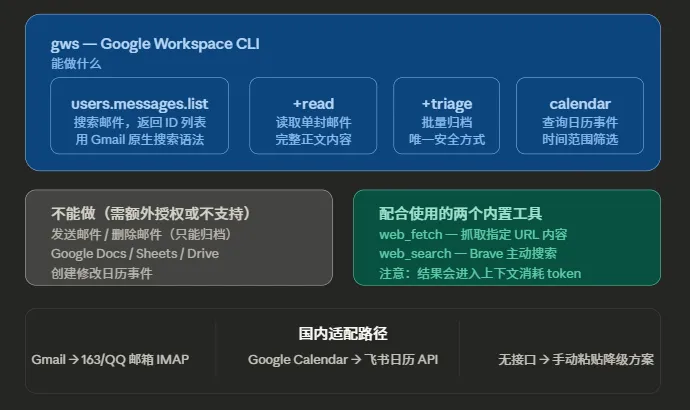Click 'Google Docs / Sheets / Drive' line
This screenshot has width=690, height=410.
click(x=135, y=254)
